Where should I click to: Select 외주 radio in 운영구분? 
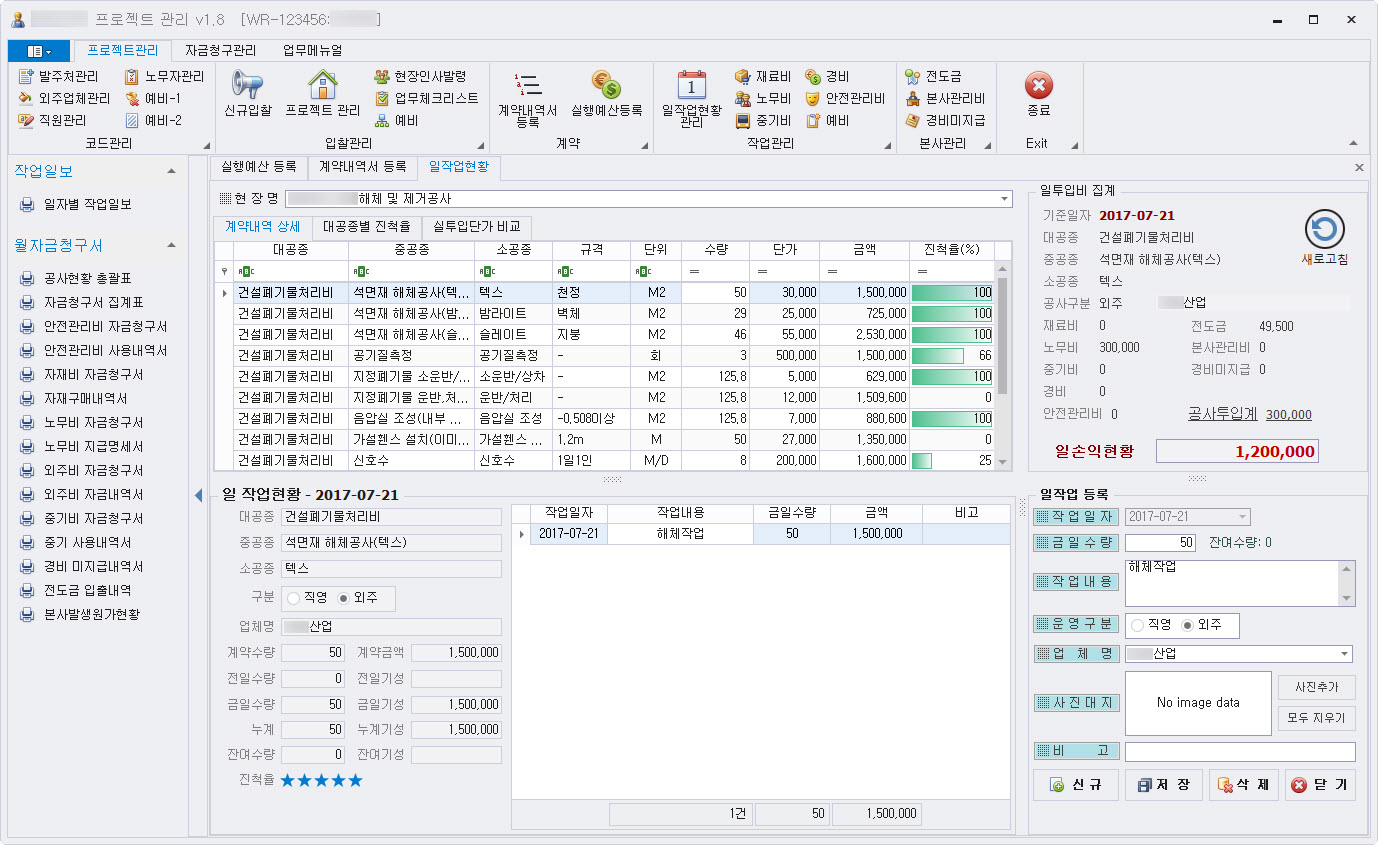1188,625
